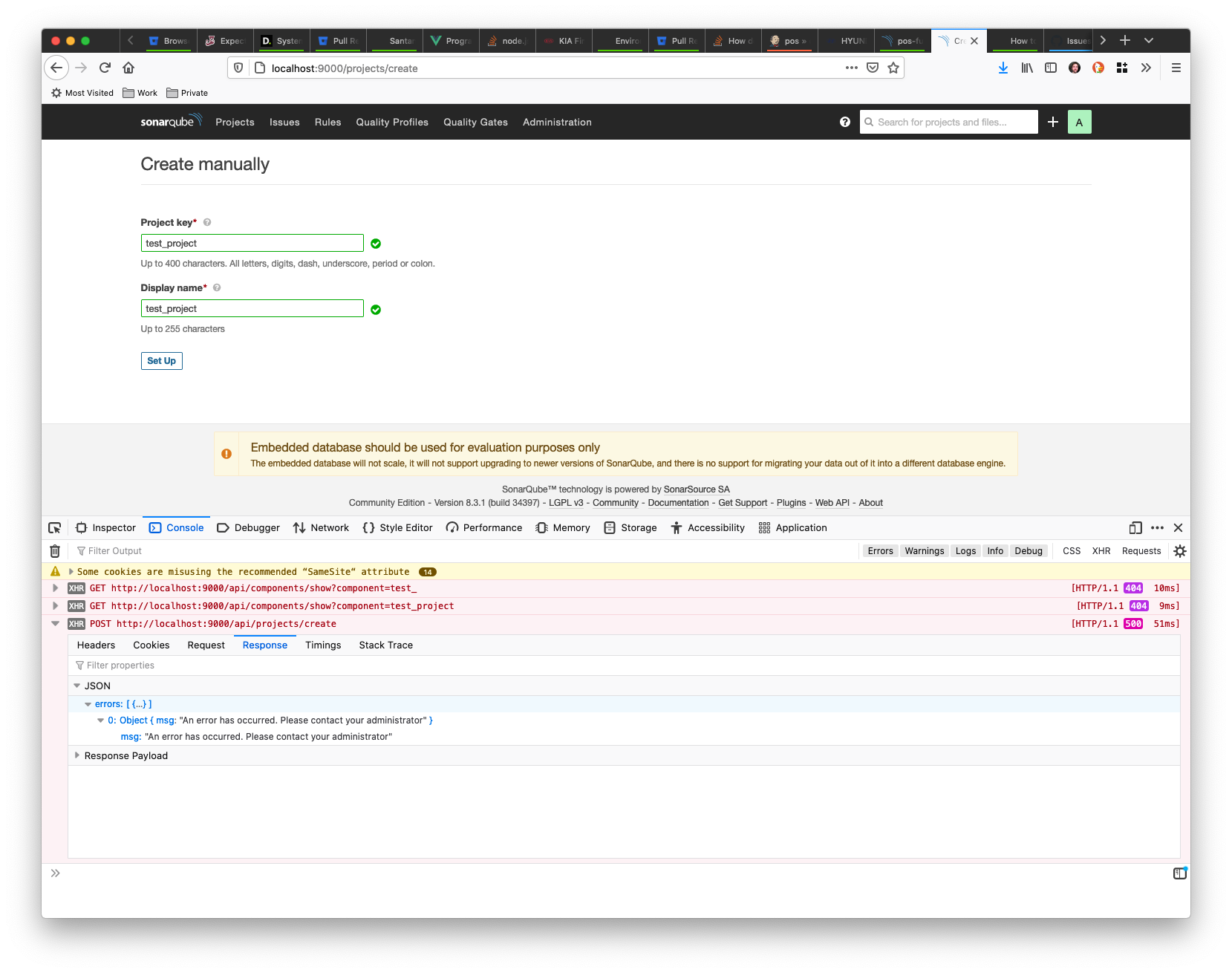Open the user avatar 'A' menu
This screenshot has height=973, width=1232.
[x=1080, y=122]
